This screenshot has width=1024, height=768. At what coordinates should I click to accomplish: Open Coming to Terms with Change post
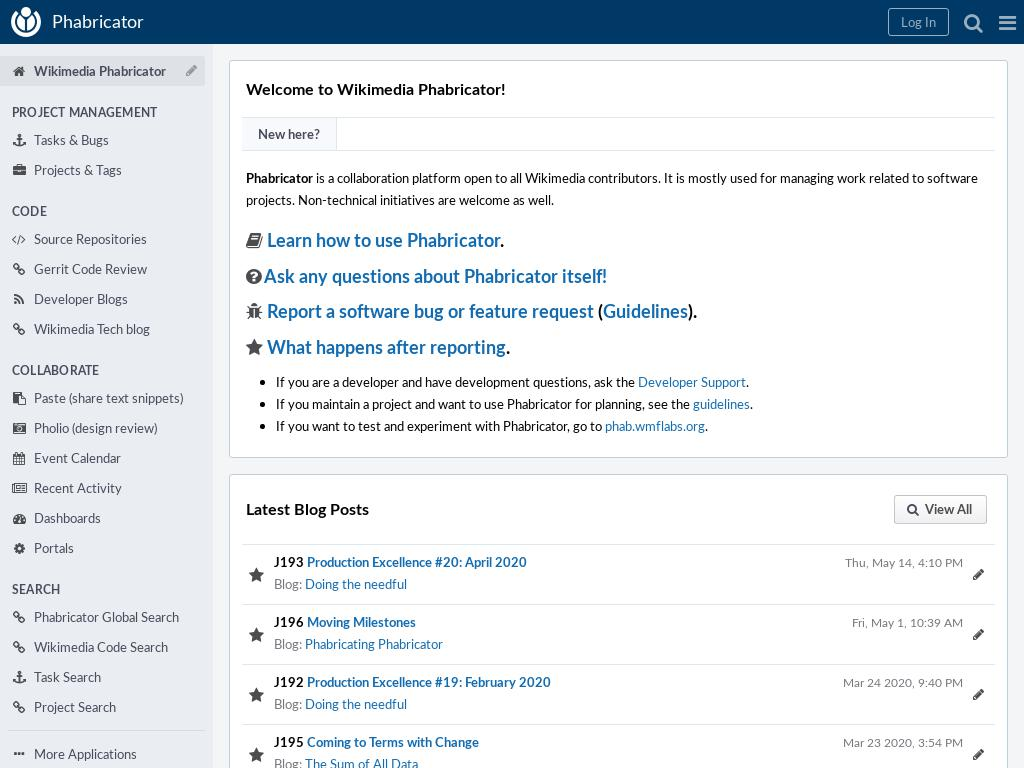[392, 743]
